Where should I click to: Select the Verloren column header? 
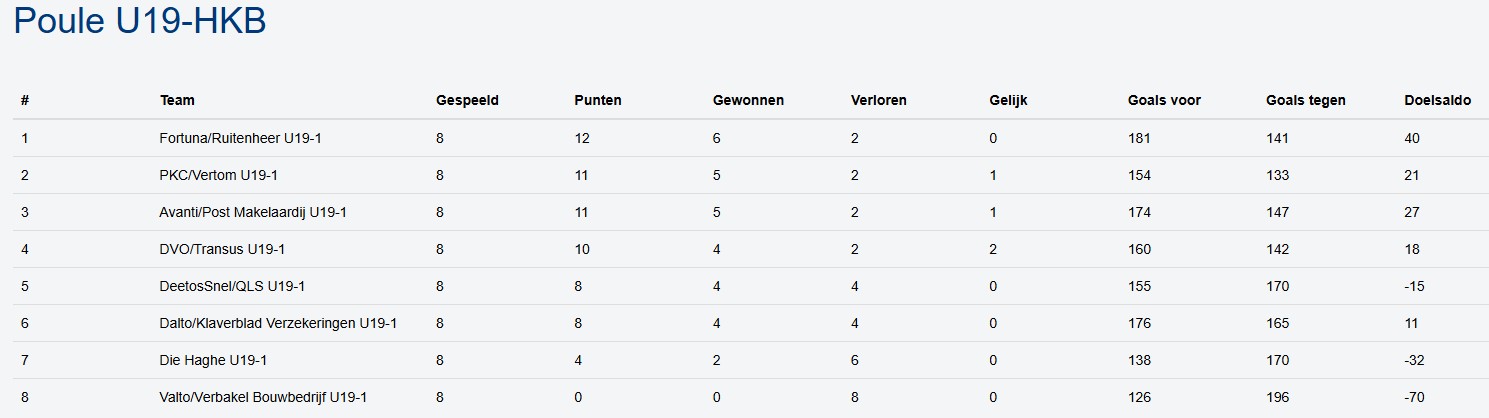879,100
